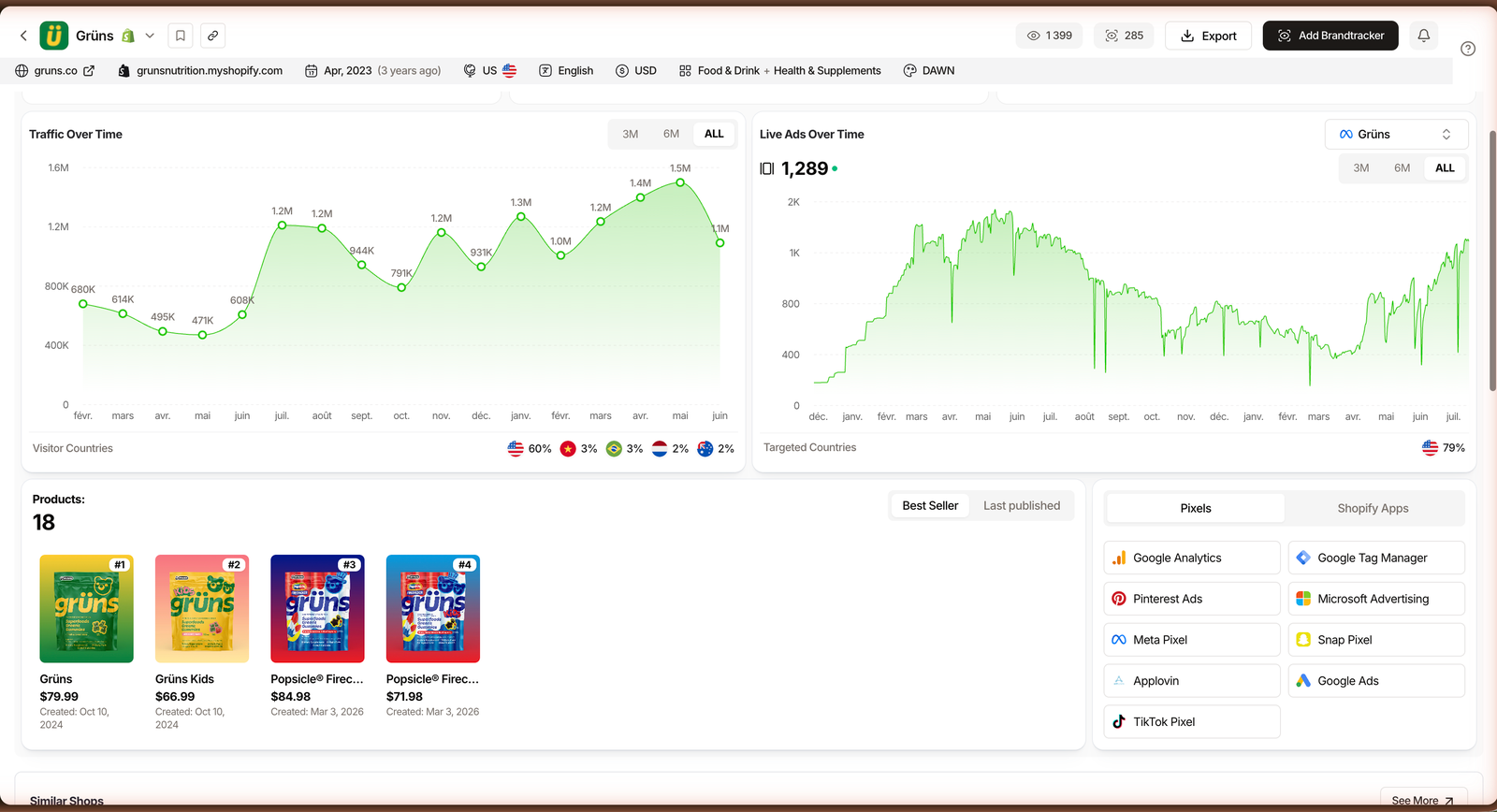Add Brandtracker for this shop
1497x812 pixels.
click(x=1330, y=36)
